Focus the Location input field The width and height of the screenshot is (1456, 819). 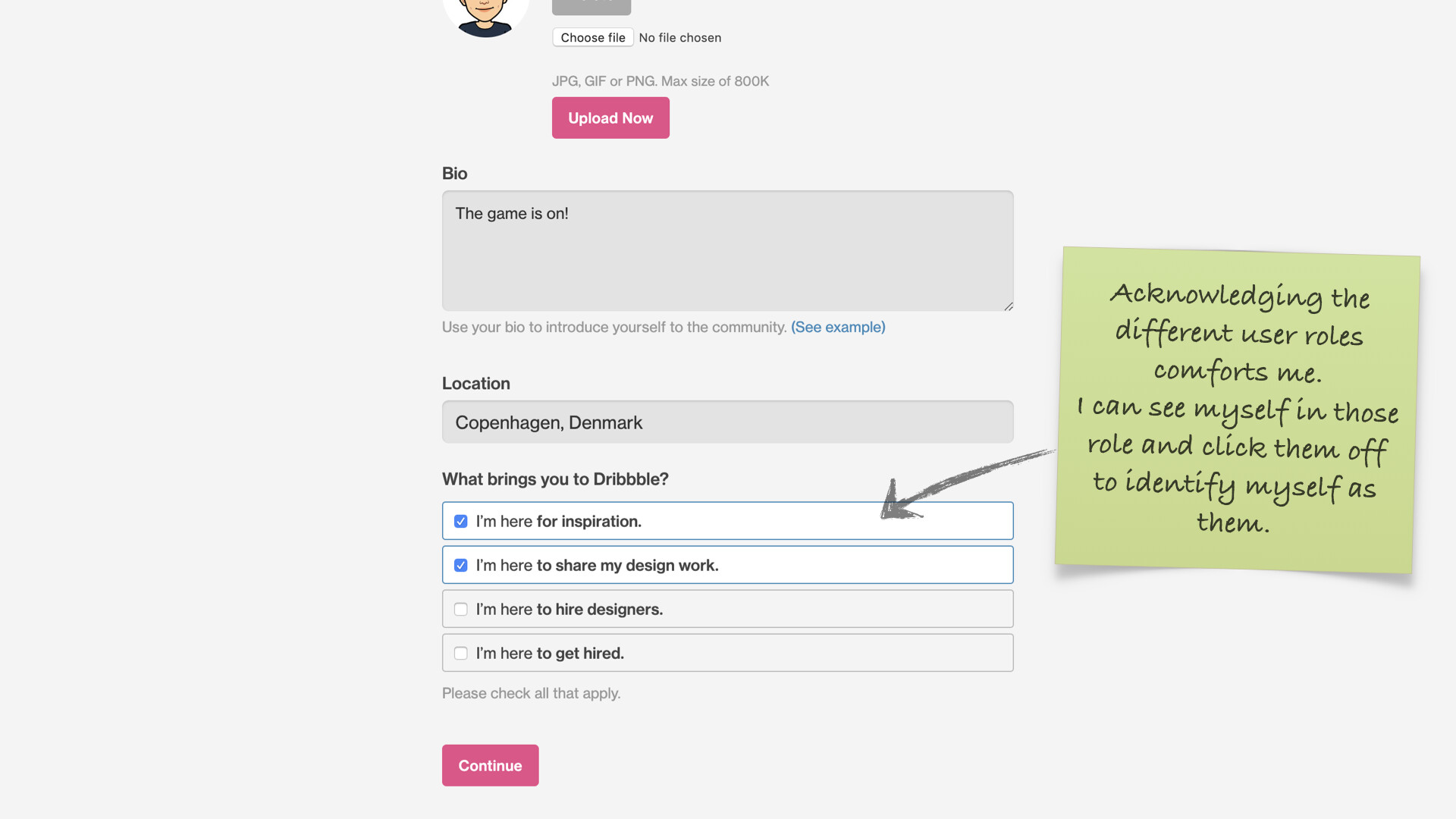(x=727, y=422)
